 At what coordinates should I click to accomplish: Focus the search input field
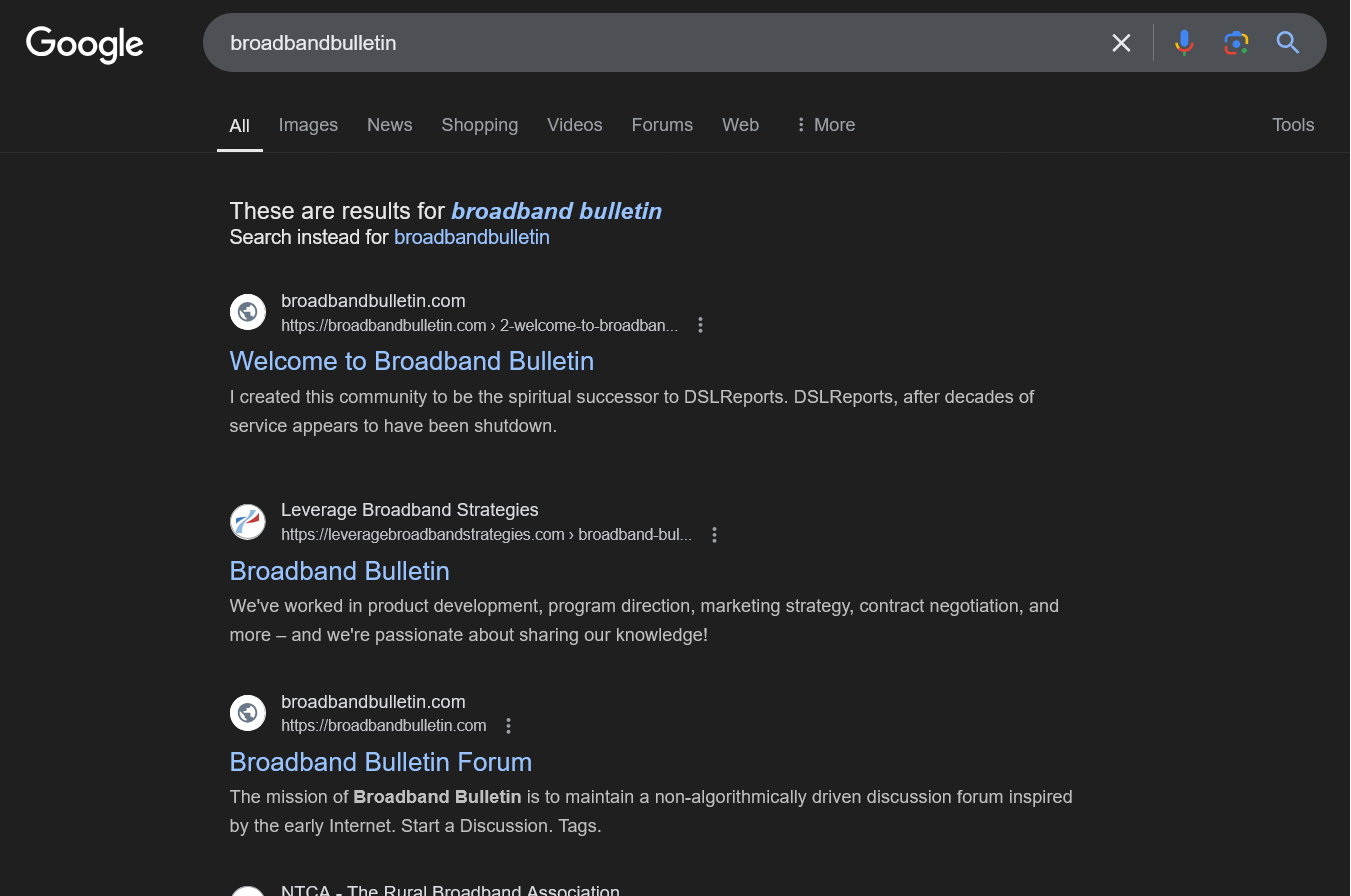[660, 43]
